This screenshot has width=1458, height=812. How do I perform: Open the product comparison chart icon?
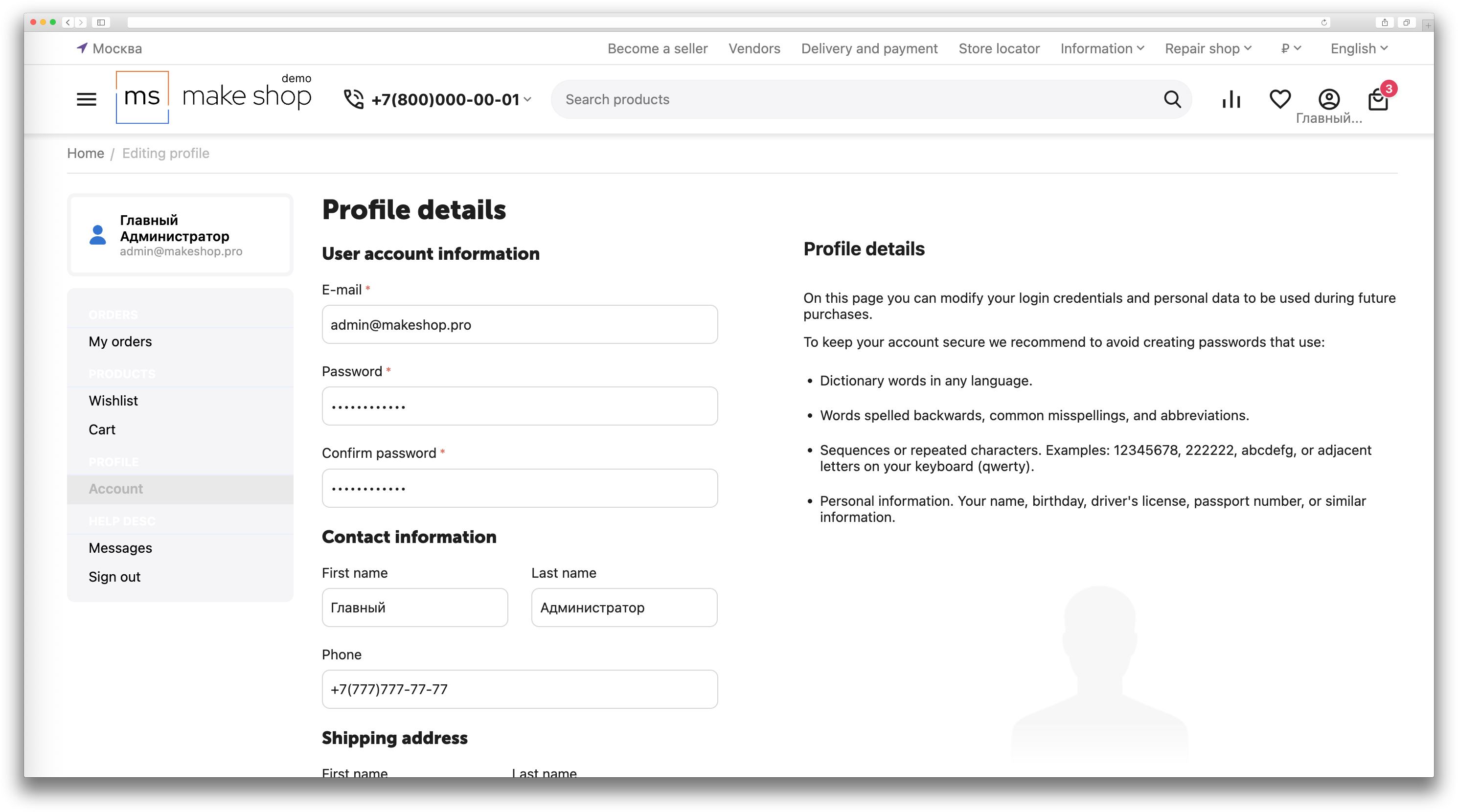pyautogui.click(x=1231, y=99)
